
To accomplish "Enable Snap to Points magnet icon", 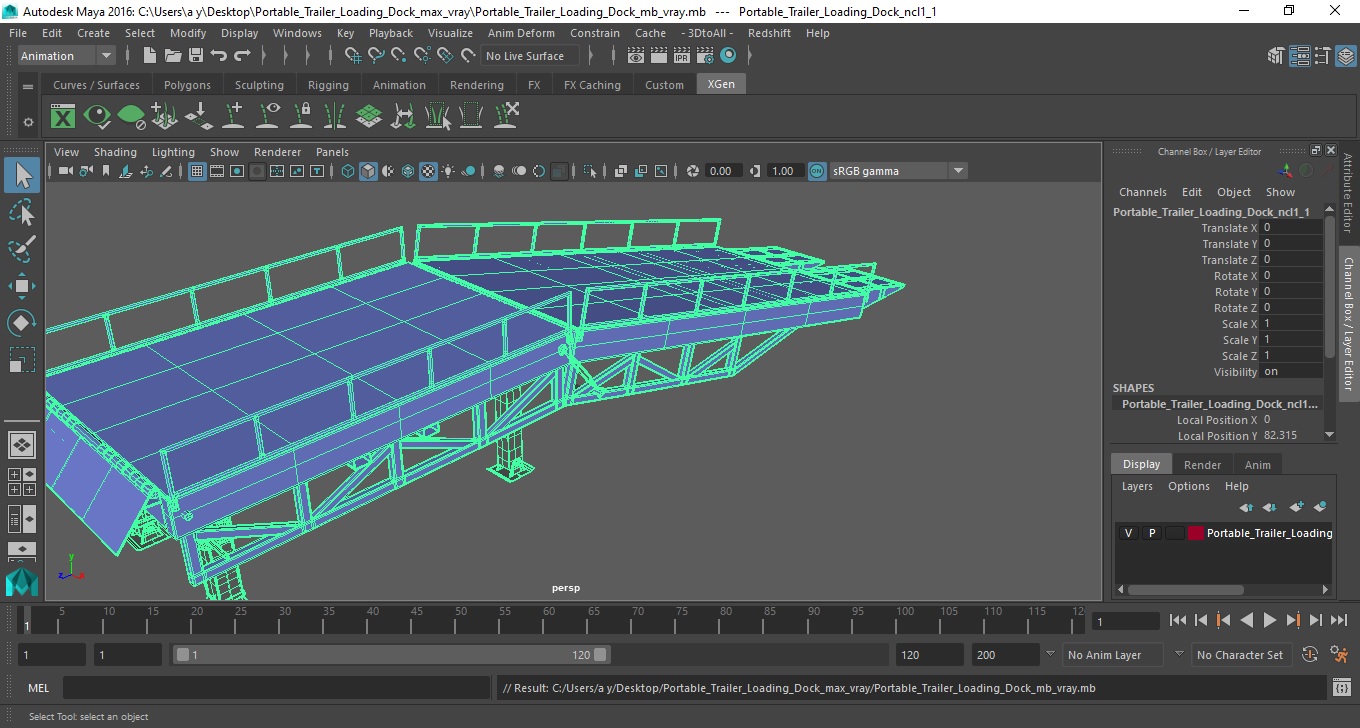I will (398, 56).
